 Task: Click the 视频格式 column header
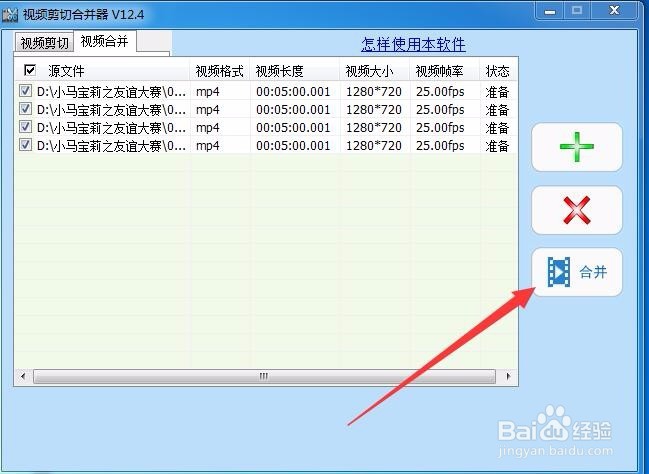[x=219, y=71]
